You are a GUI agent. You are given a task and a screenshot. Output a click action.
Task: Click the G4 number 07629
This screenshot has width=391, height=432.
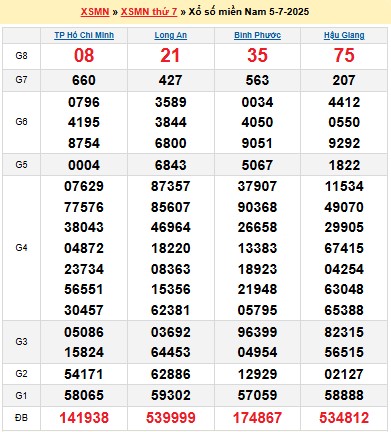point(84,186)
